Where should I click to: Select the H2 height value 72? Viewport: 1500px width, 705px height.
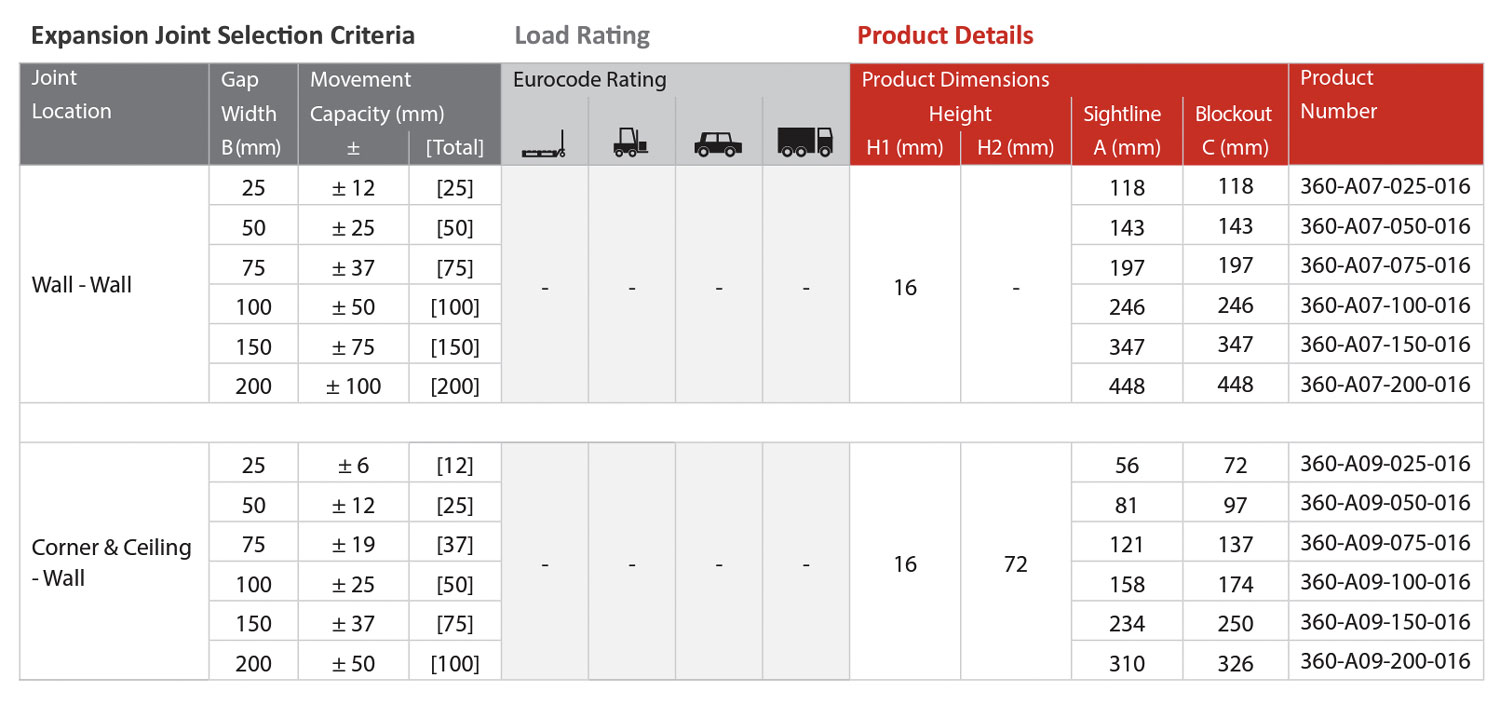click(1015, 564)
